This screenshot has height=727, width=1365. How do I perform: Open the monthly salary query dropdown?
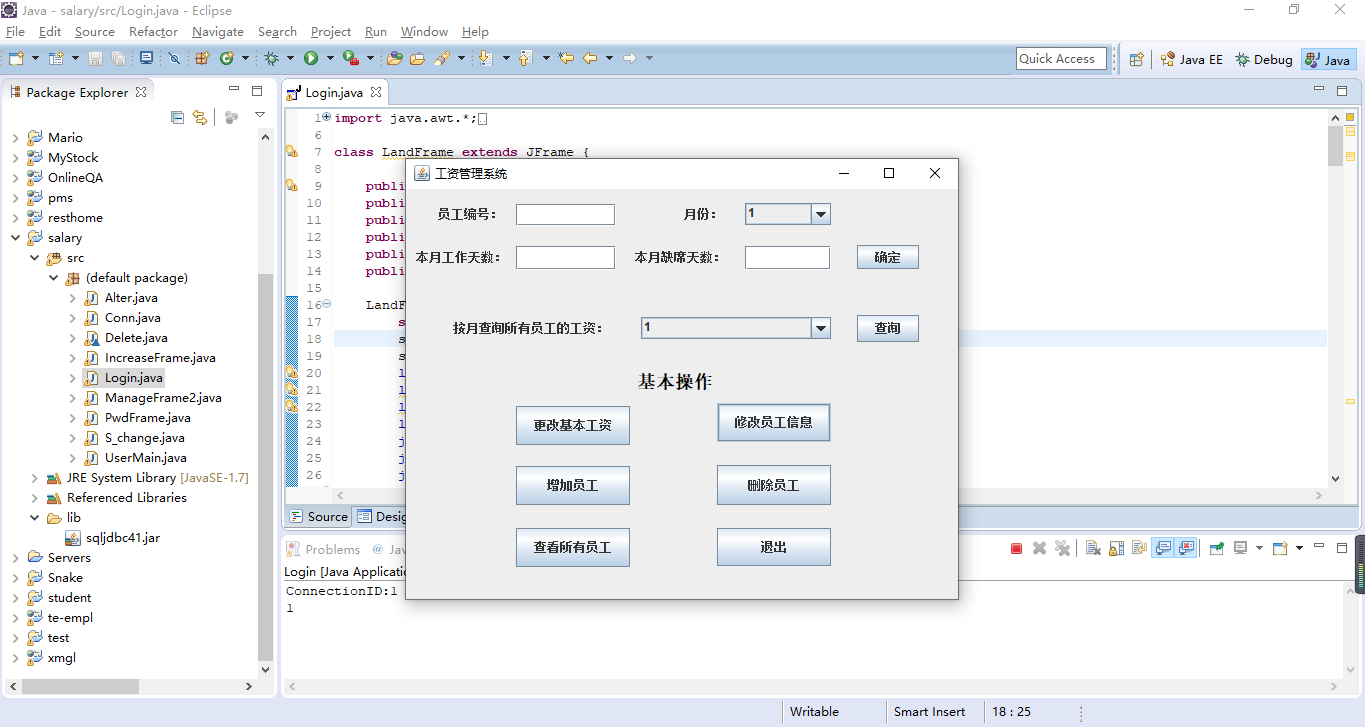(821, 328)
